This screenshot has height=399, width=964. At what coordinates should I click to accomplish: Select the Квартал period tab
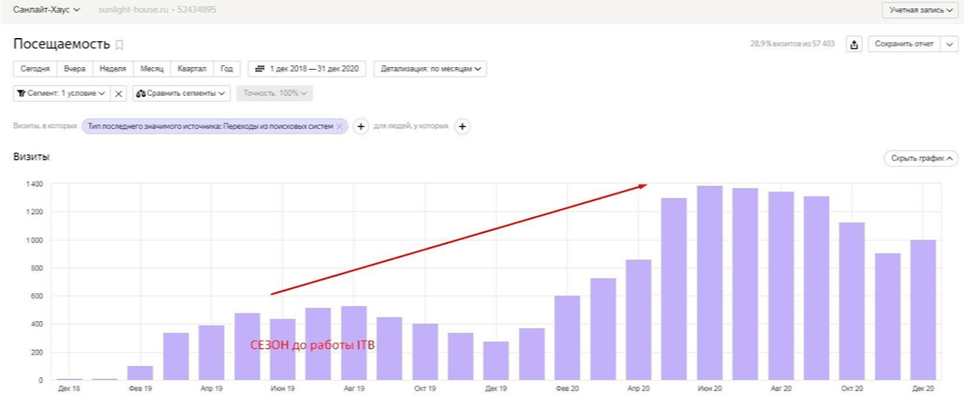tap(192, 69)
